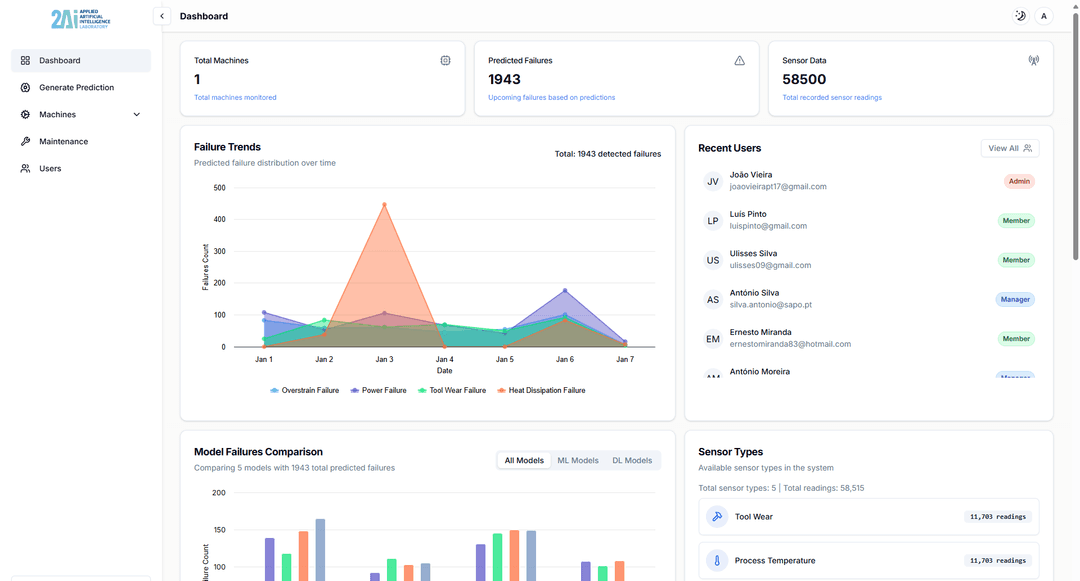Click the gear icon on Total Machines card
The height and width of the screenshot is (581, 1080).
click(x=445, y=60)
